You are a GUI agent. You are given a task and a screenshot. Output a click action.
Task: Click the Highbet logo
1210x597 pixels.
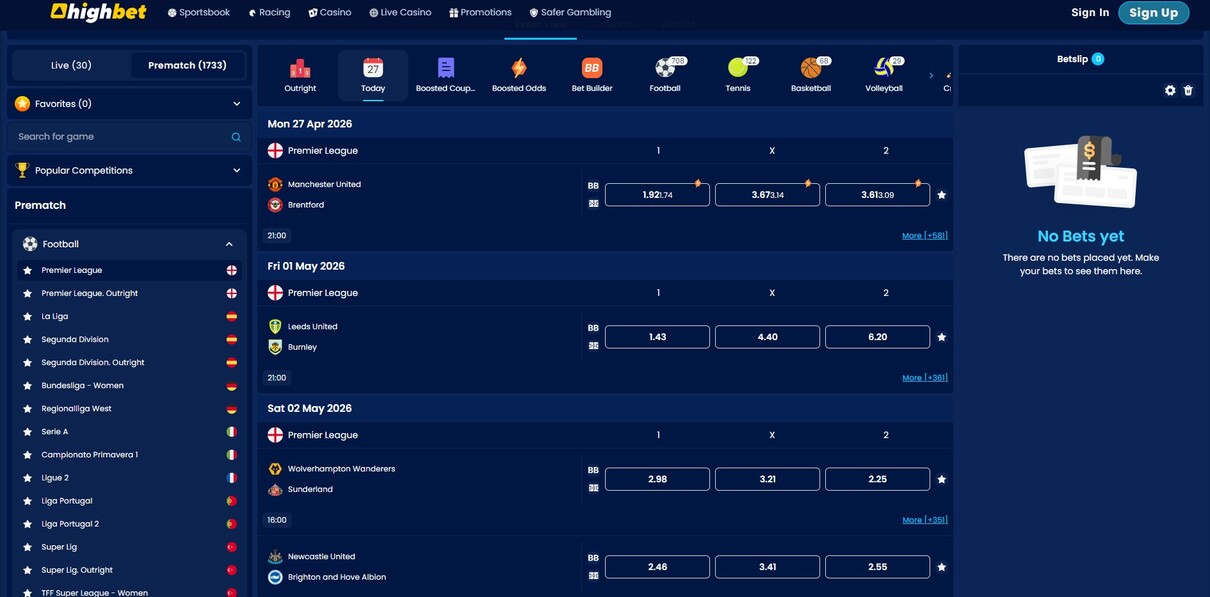99,12
